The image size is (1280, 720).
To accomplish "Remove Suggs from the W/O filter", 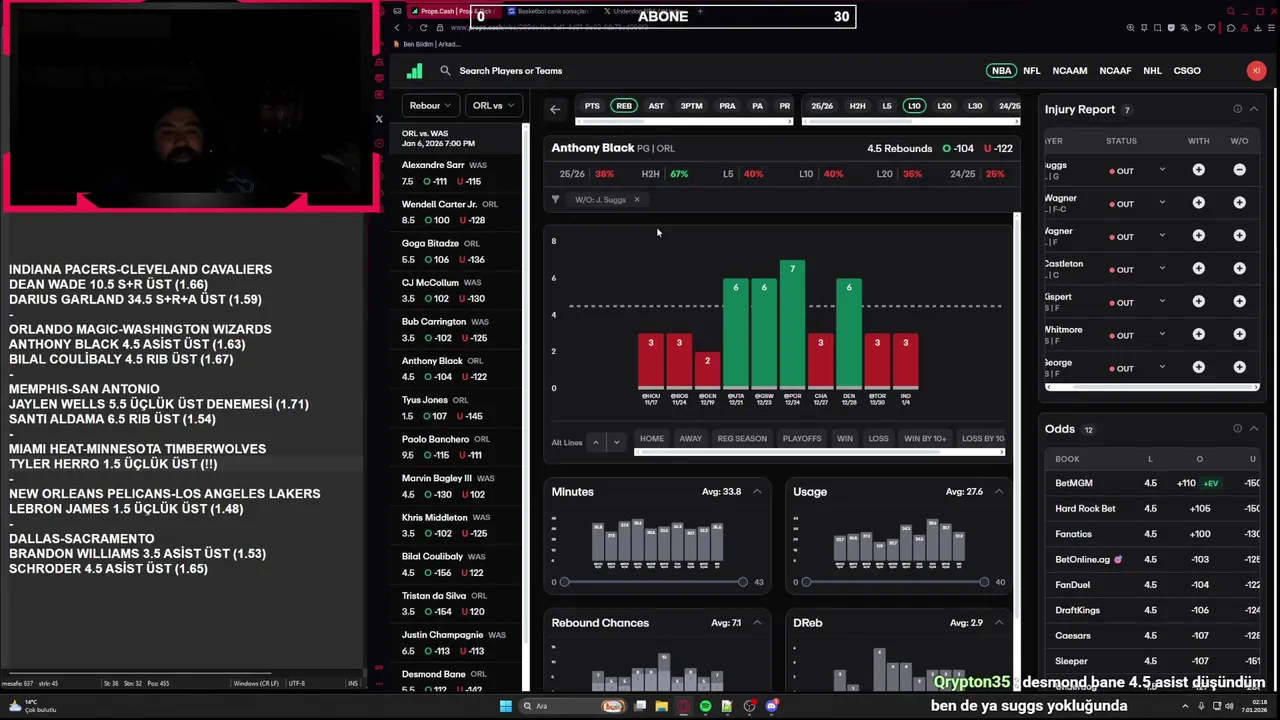I will 1239,170.
